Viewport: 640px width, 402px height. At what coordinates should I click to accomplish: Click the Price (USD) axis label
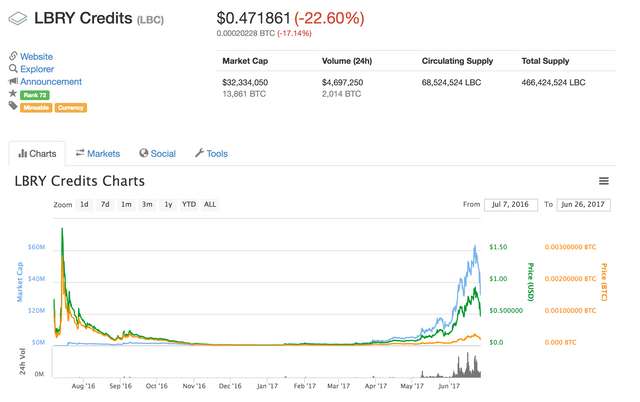[531, 282]
